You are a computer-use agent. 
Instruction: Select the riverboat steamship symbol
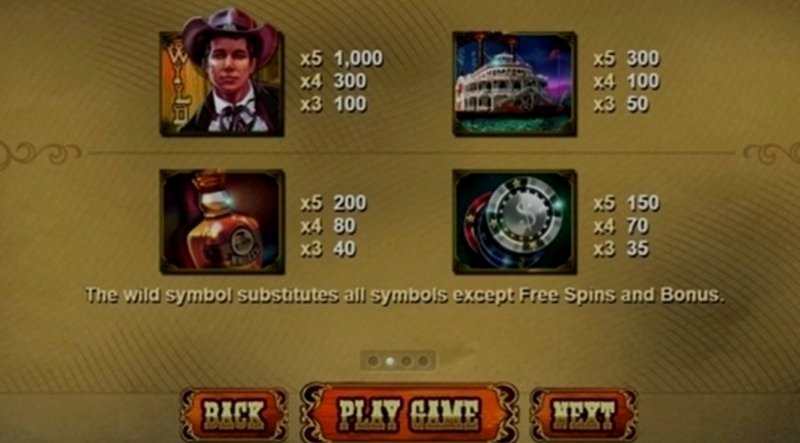click(514, 84)
